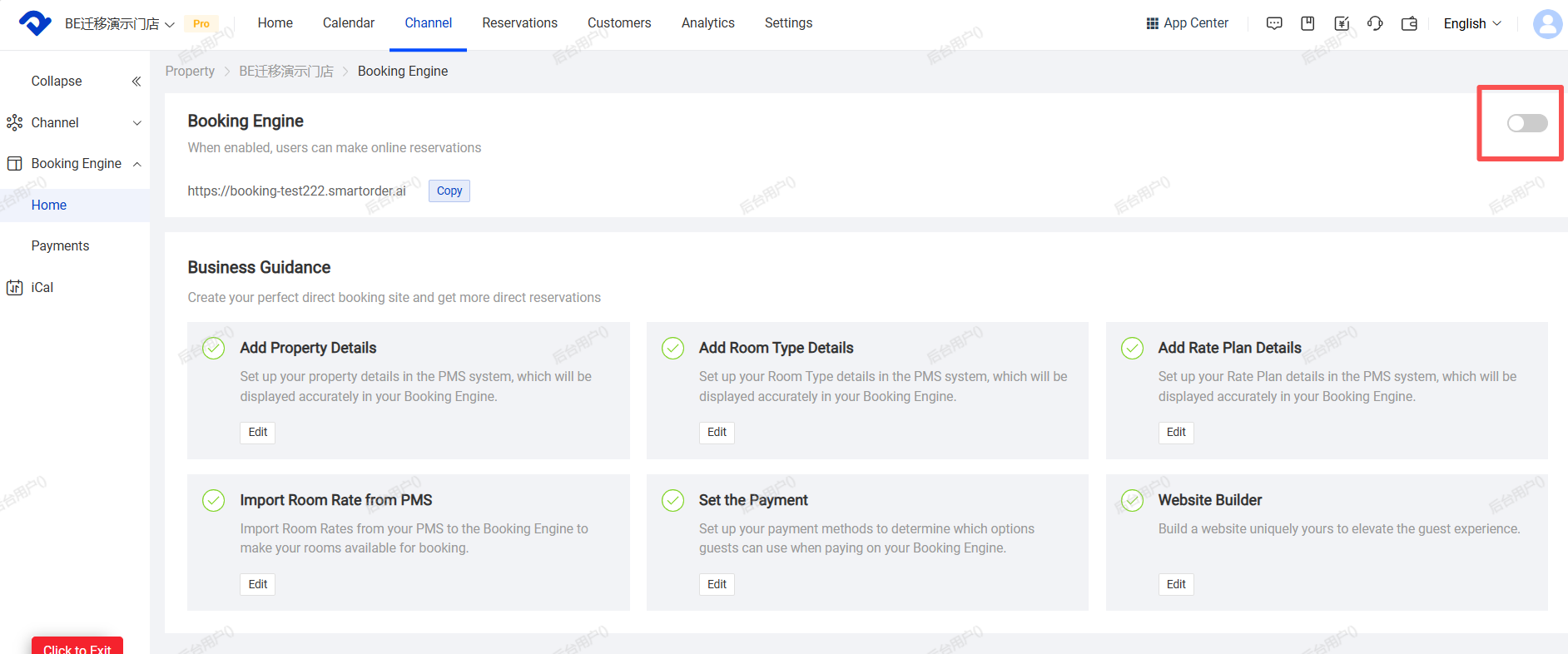
Task: Open the messages chat bubble icon
Action: point(1273,23)
